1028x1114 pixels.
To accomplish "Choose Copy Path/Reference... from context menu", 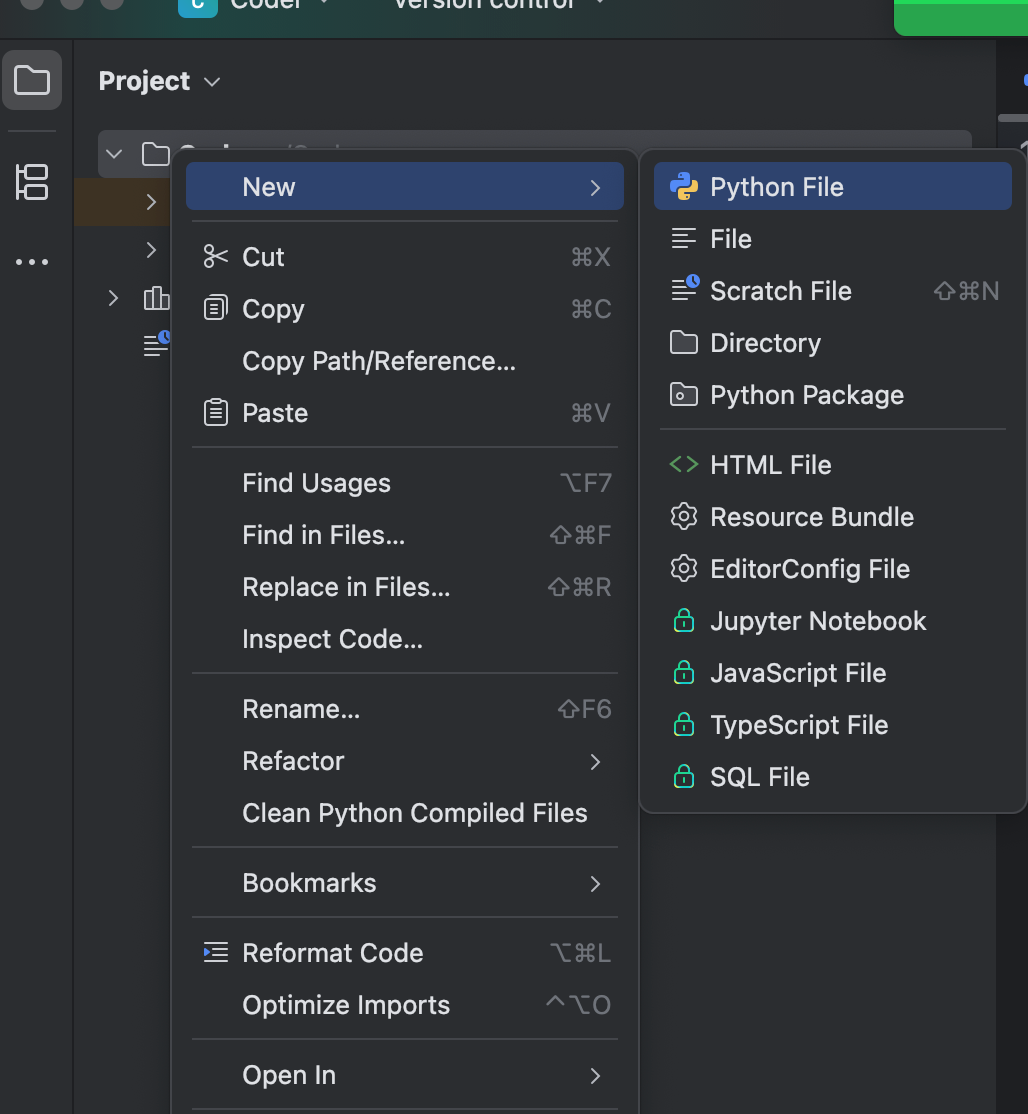I will coord(405,361).
